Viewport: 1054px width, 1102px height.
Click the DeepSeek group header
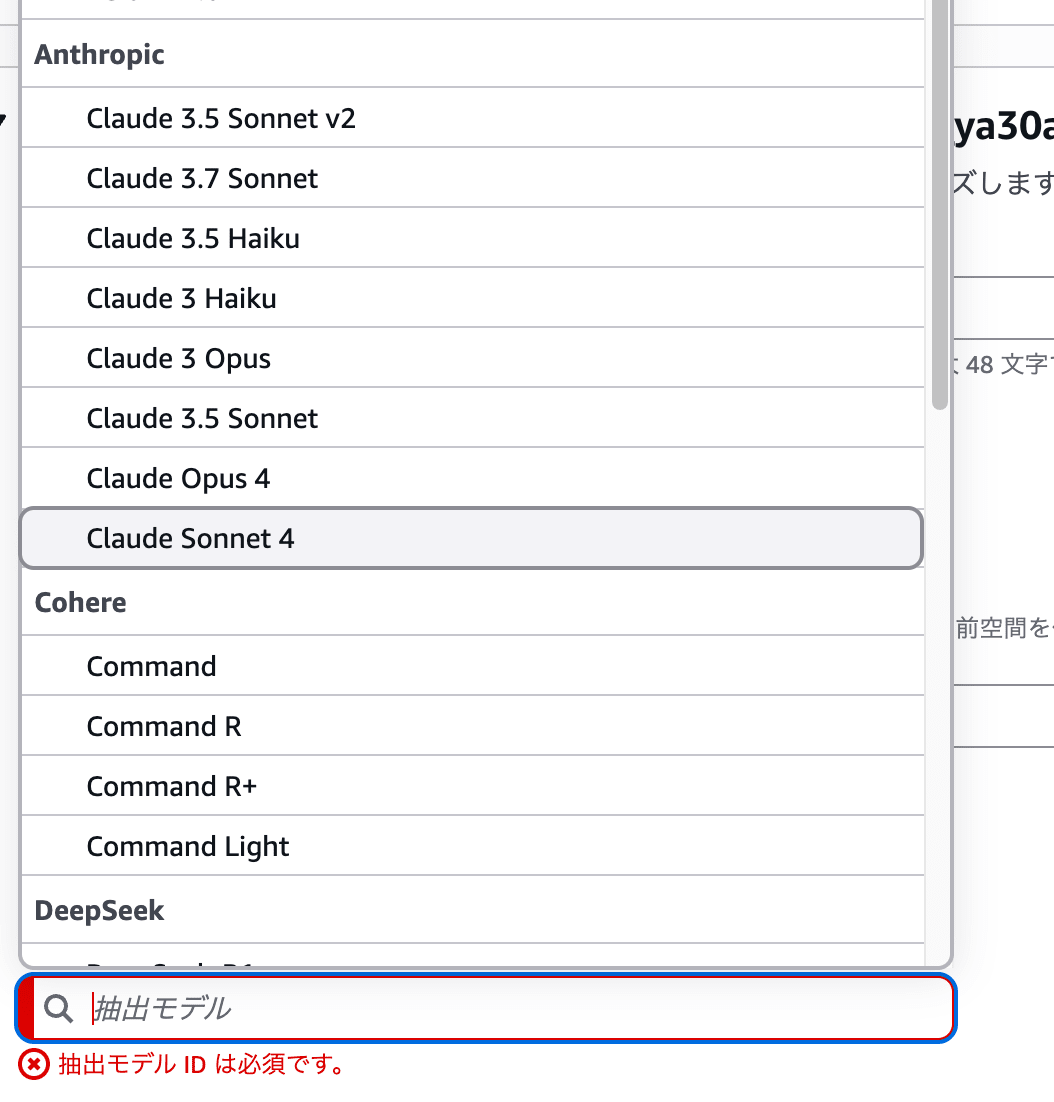coord(99,911)
